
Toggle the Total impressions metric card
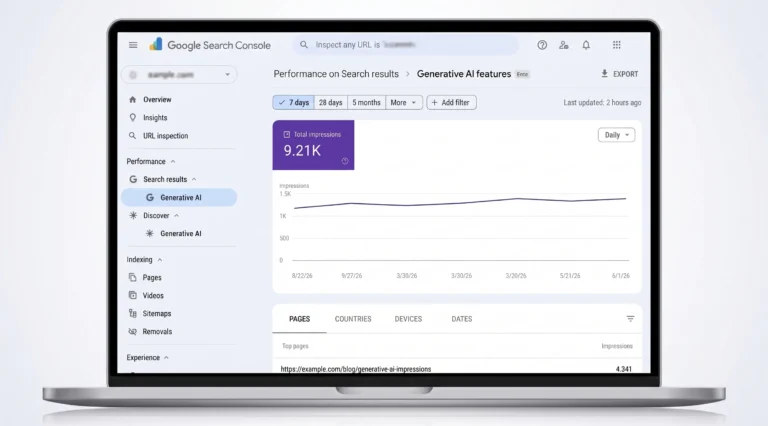click(313, 145)
